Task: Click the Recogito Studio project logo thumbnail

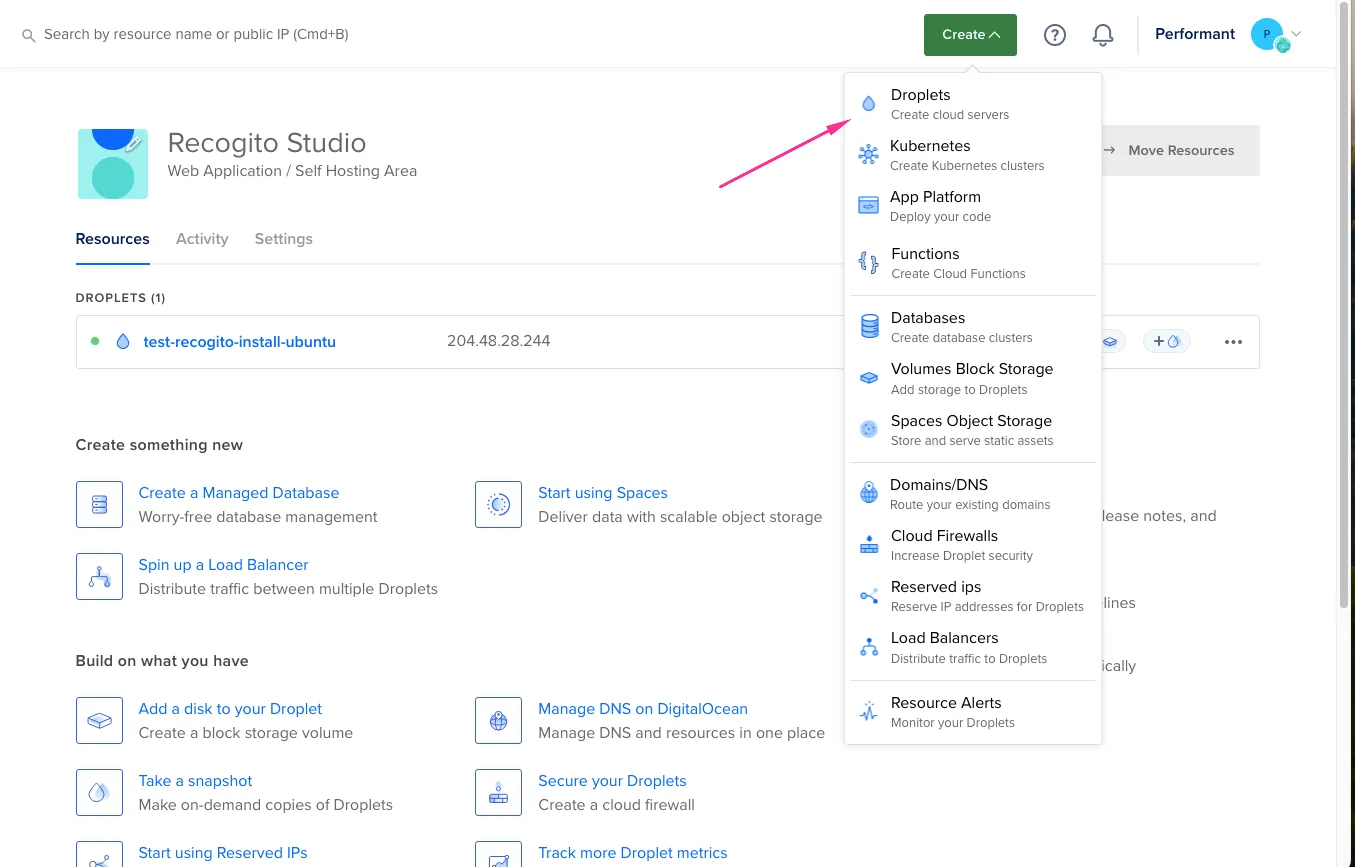Action: pyautogui.click(x=113, y=163)
